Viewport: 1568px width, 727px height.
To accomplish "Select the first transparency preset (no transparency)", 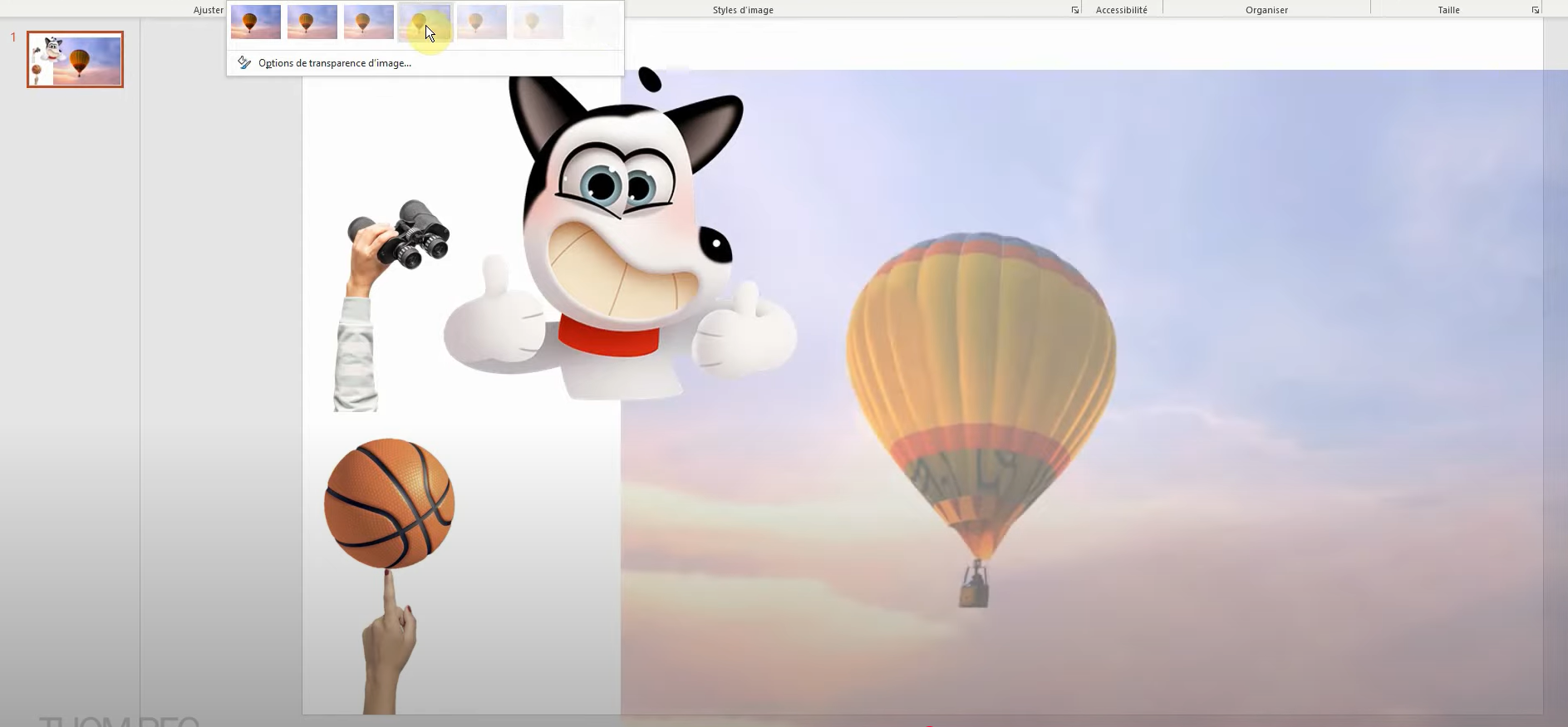I will [x=256, y=22].
